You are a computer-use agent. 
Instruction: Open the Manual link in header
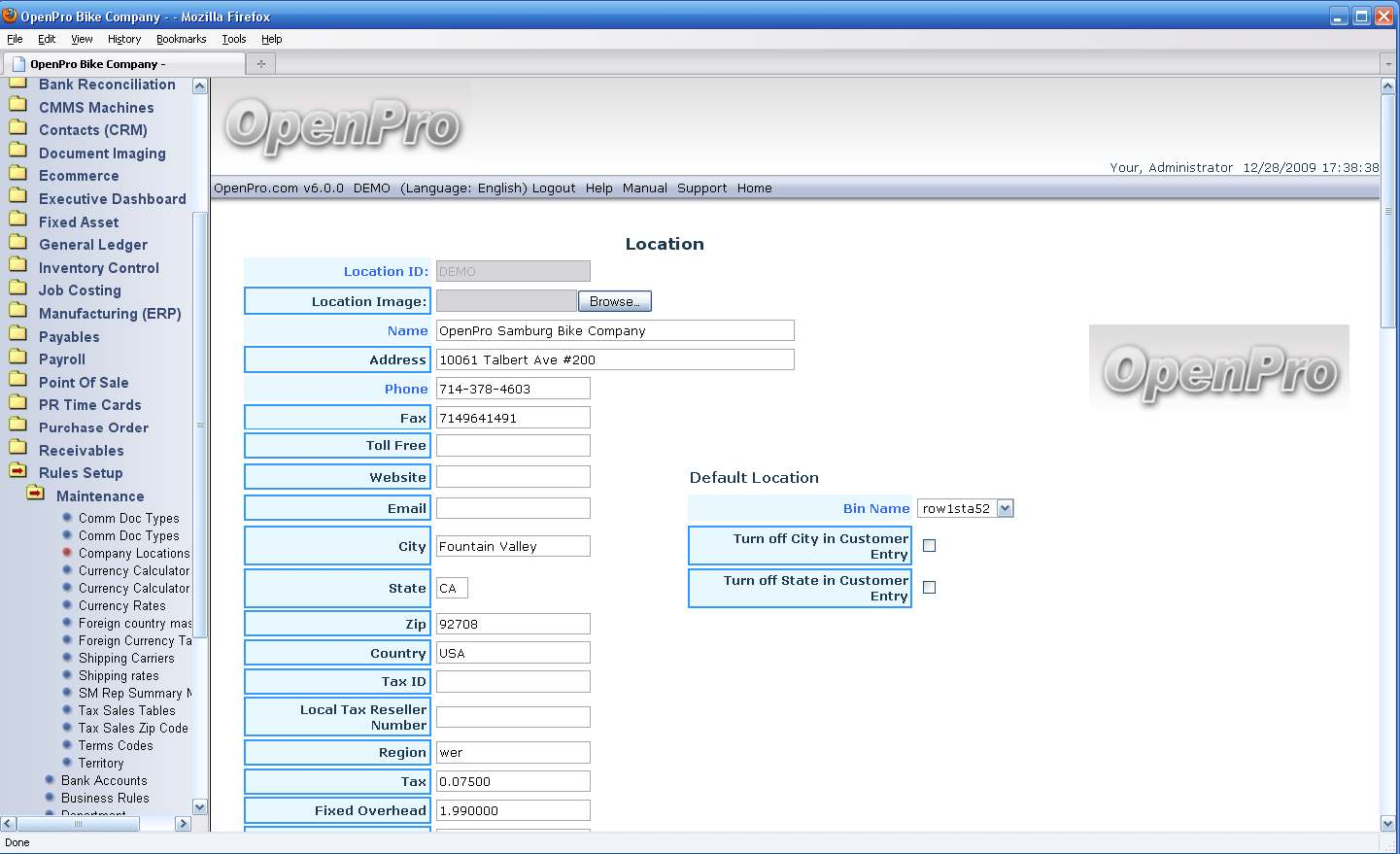click(644, 188)
